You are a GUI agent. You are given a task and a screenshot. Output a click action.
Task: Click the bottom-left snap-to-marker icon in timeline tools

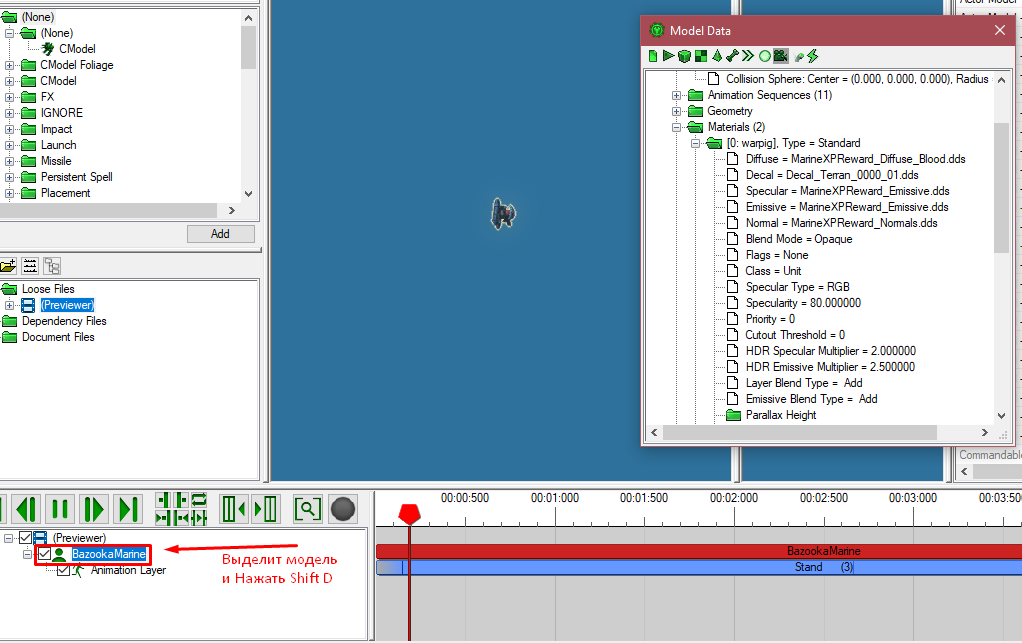tap(163, 518)
